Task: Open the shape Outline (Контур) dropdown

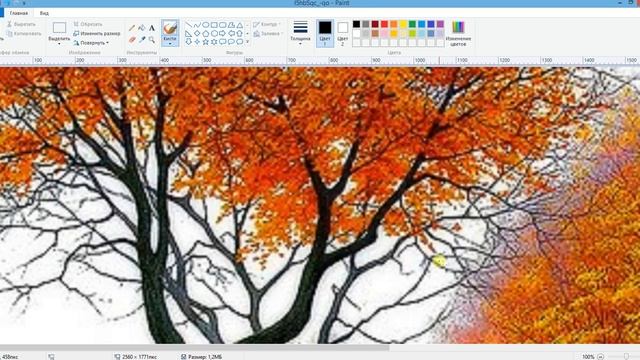Action: (x=267, y=24)
